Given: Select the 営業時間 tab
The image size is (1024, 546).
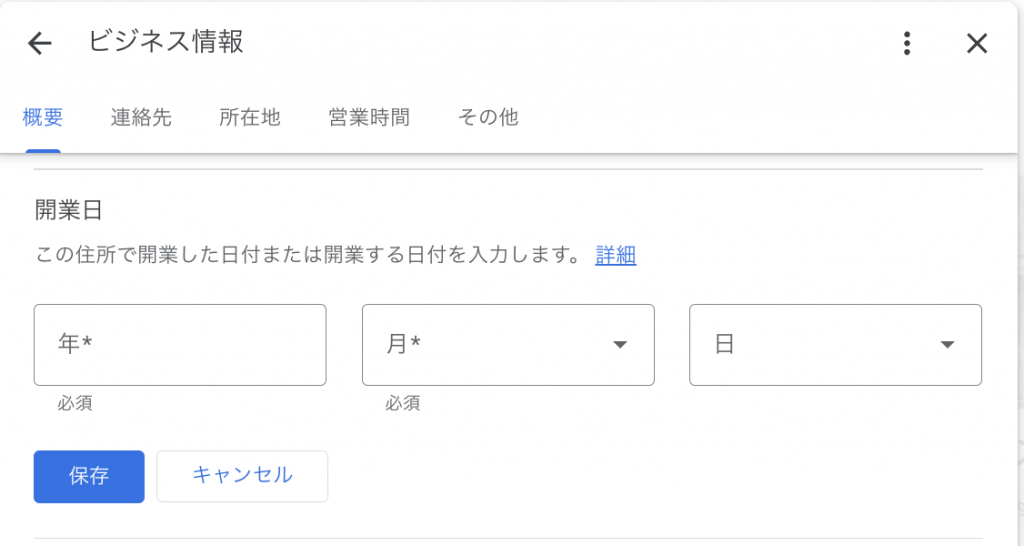Looking at the screenshot, I should click(369, 117).
